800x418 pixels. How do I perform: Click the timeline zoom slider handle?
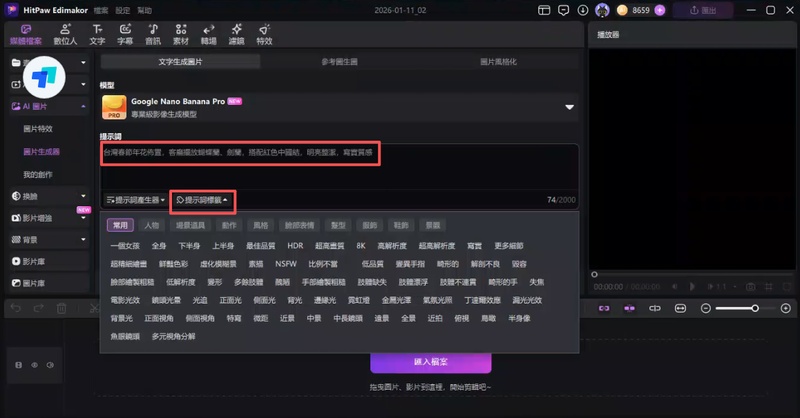pyautogui.click(x=755, y=308)
